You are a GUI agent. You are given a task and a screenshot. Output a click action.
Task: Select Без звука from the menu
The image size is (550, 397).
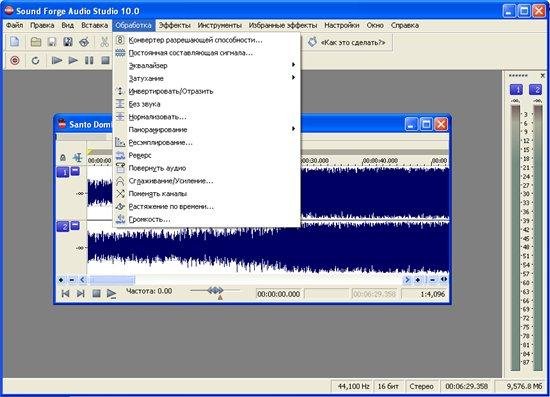coord(207,104)
